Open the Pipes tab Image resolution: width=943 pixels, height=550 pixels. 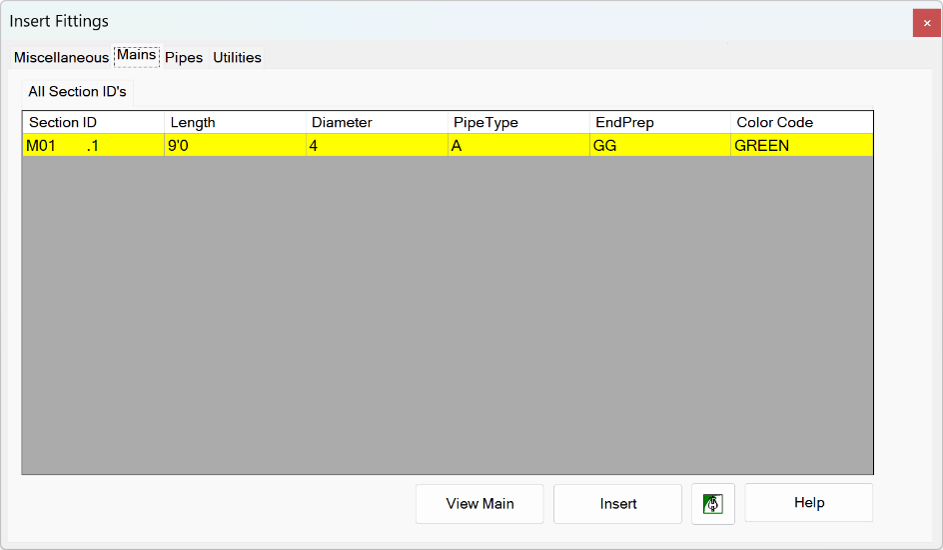pyautogui.click(x=184, y=58)
